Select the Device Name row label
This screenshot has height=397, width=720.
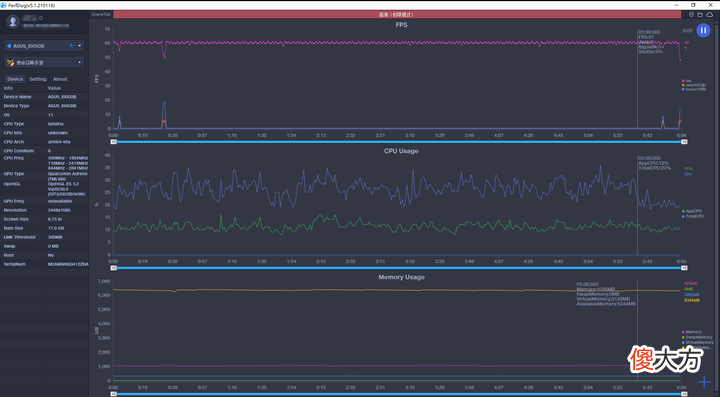click(x=17, y=97)
